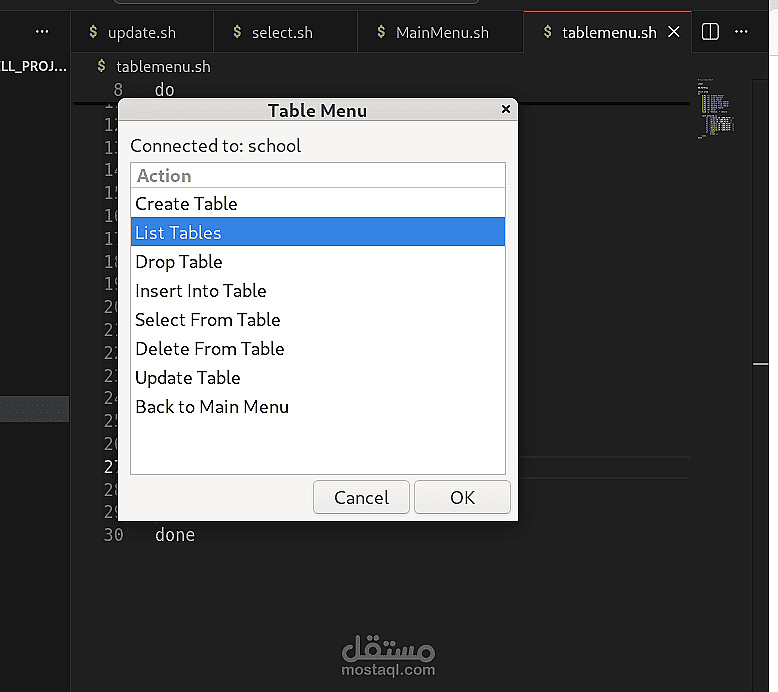Switch to the select.sh tab
Screen dimensions: 778x692
click(282, 32)
